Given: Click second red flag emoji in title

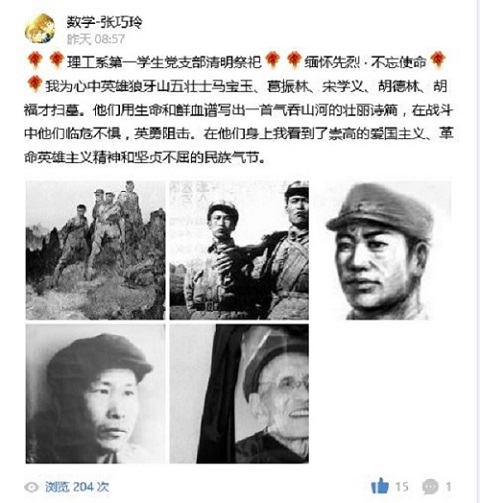Looking at the screenshot, I should pos(56,60).
